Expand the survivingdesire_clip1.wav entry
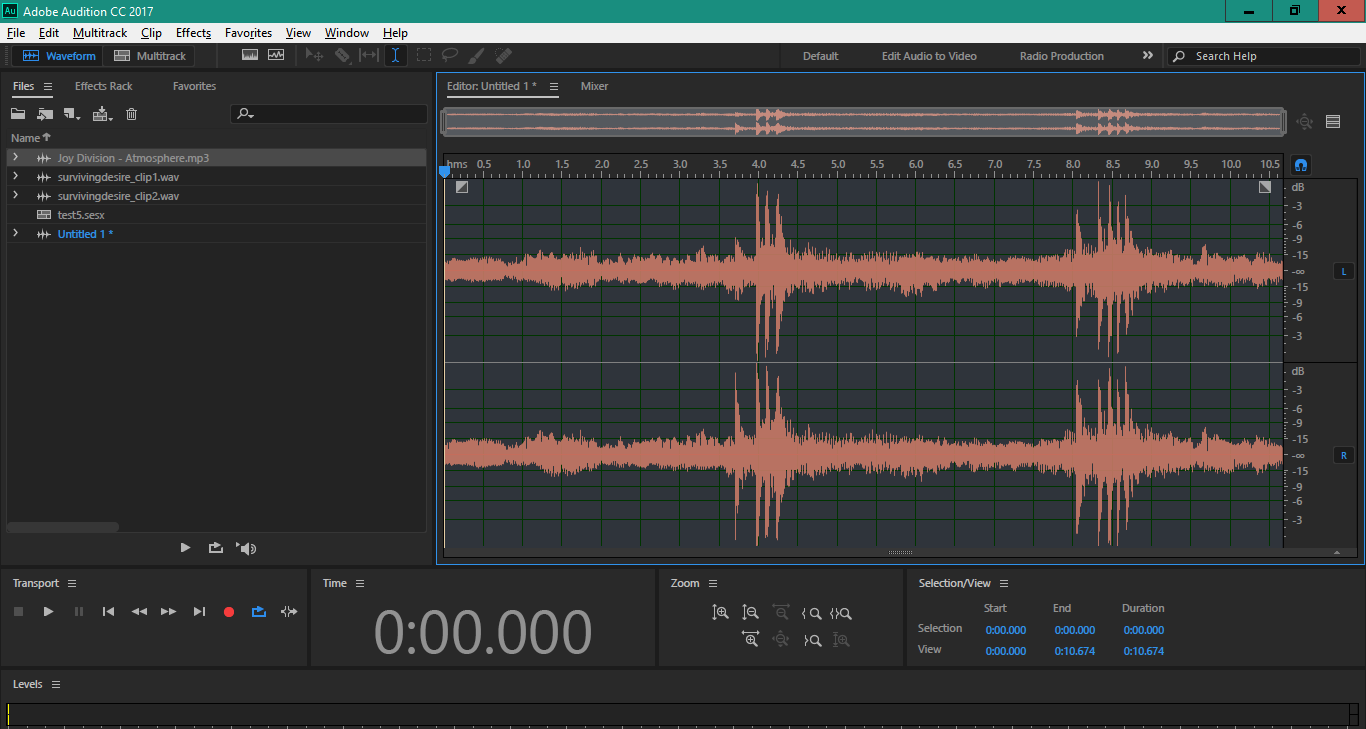This screenshot has width=1366, height=729. pyautogui.click(x=15, y=177)
